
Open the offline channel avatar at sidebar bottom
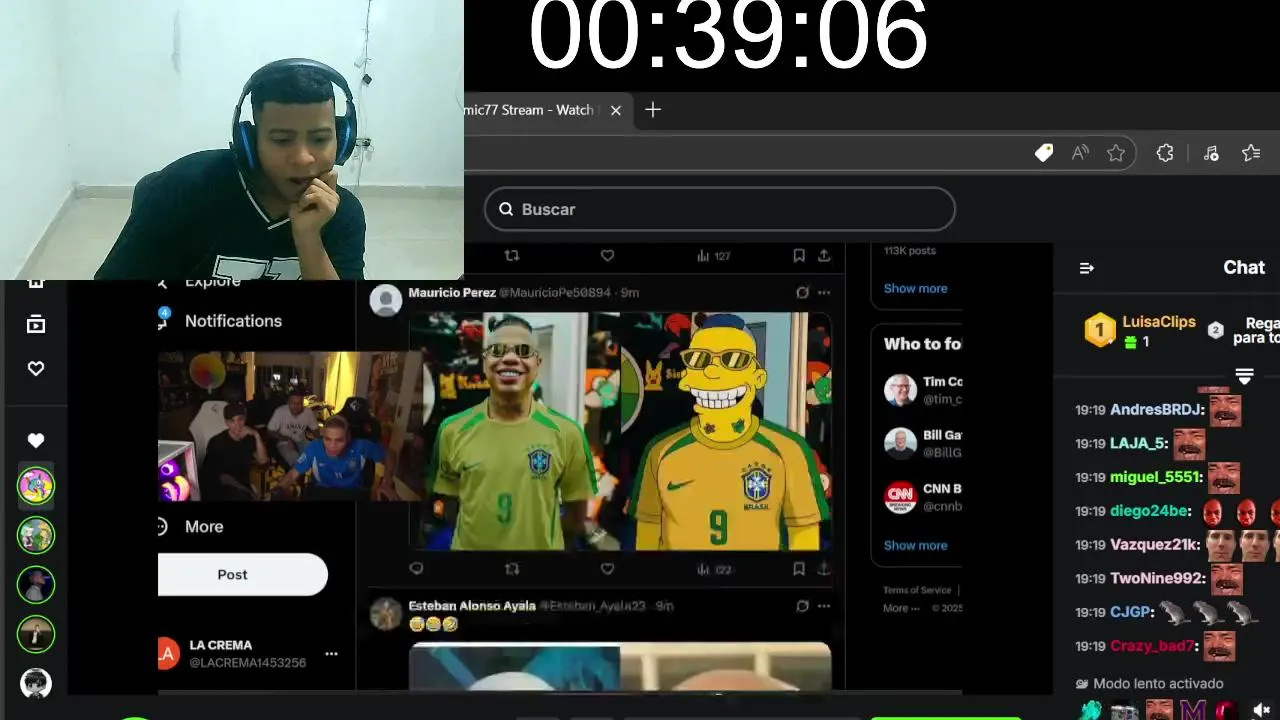point(36,683)
